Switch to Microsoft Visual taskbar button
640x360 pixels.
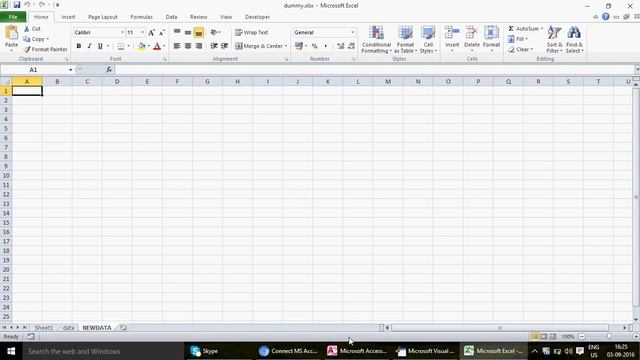coord(425,351)
